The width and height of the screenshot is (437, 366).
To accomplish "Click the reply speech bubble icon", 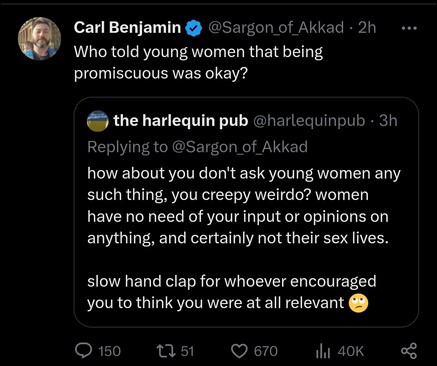I will click(x=83, y=351).
